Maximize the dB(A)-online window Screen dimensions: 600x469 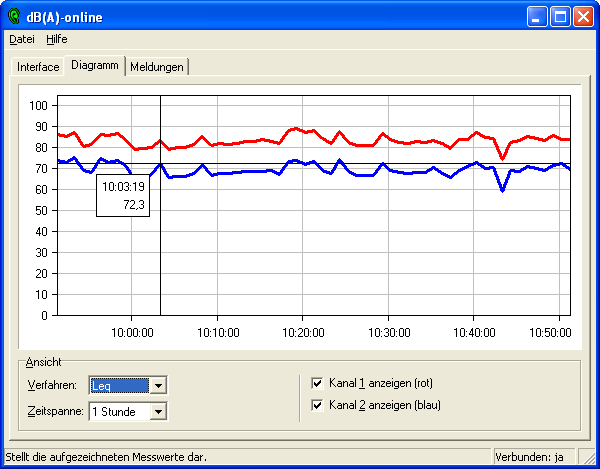[559, 16]
